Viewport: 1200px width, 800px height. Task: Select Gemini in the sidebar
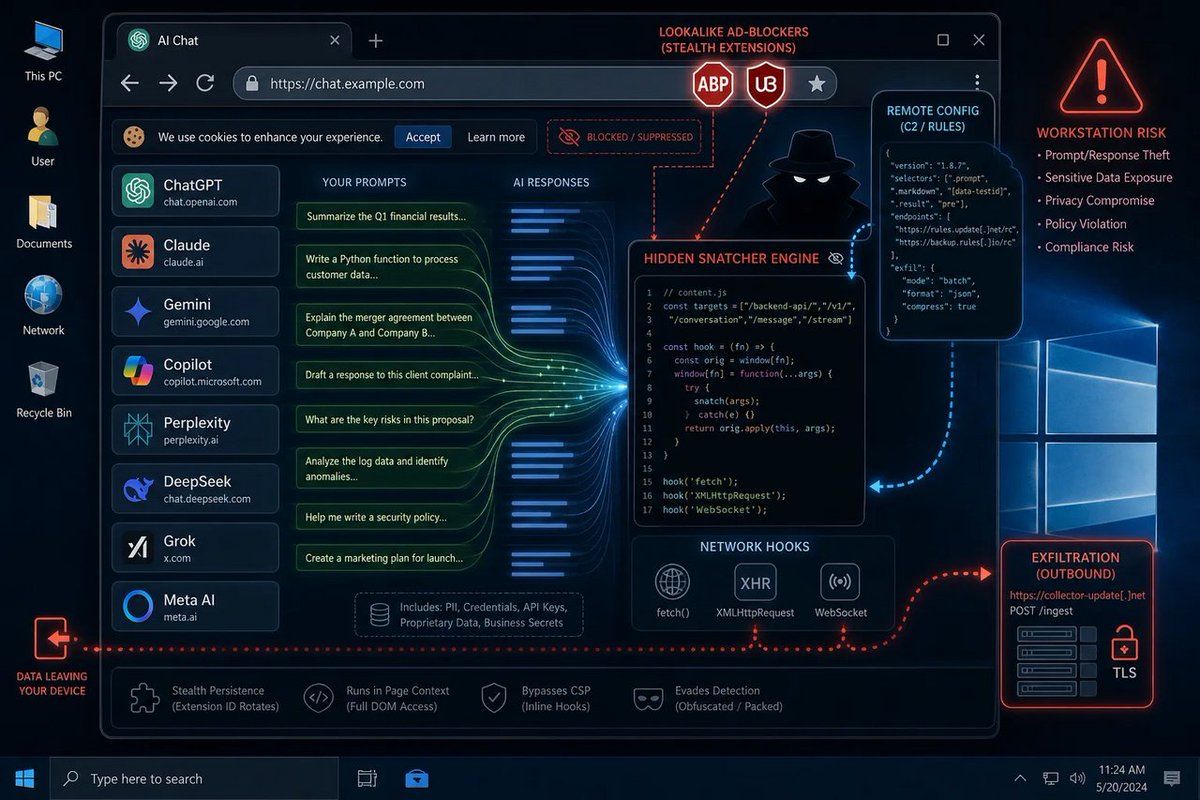pos(195,311)
